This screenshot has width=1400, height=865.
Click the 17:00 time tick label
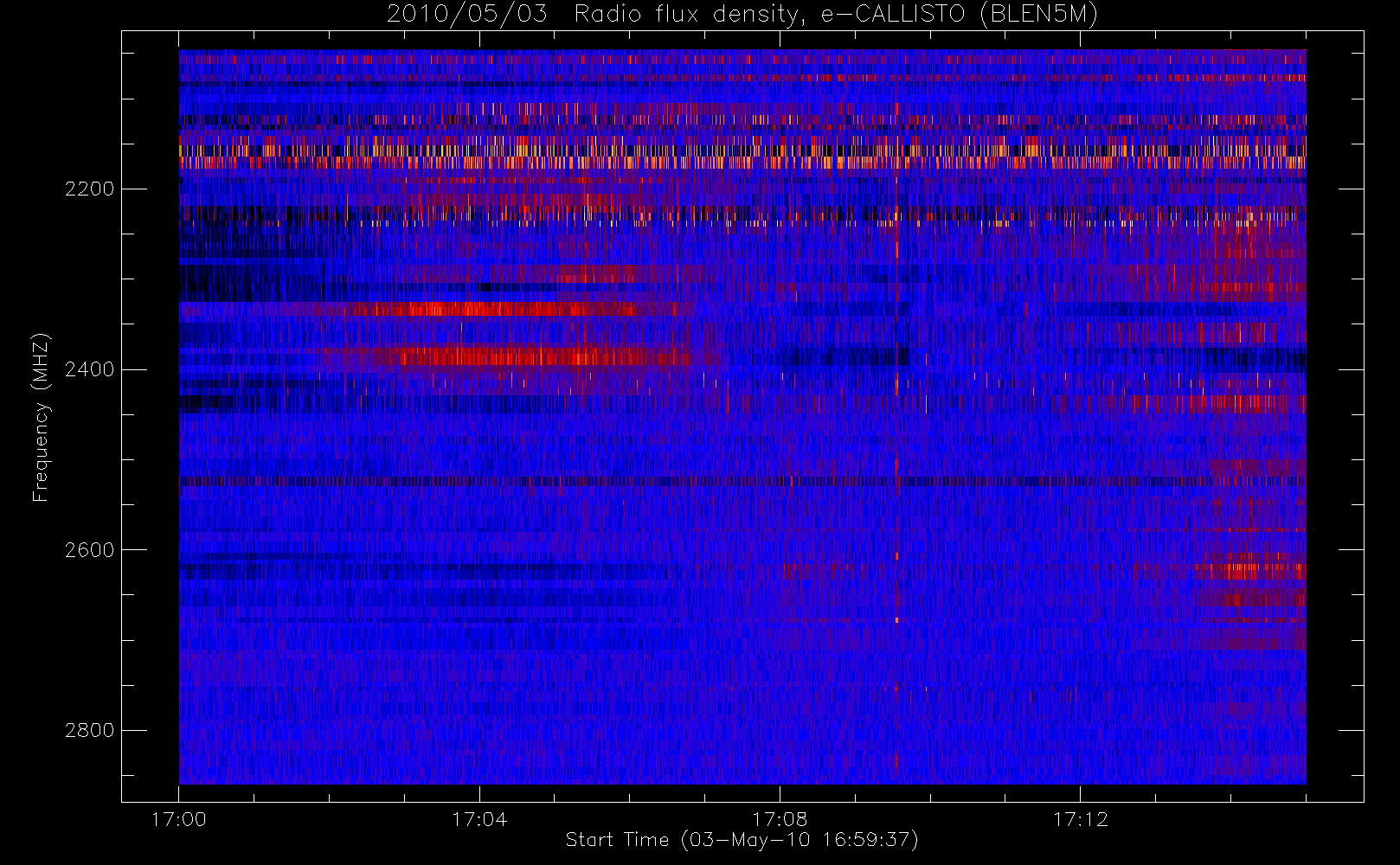tap(179, 819)
